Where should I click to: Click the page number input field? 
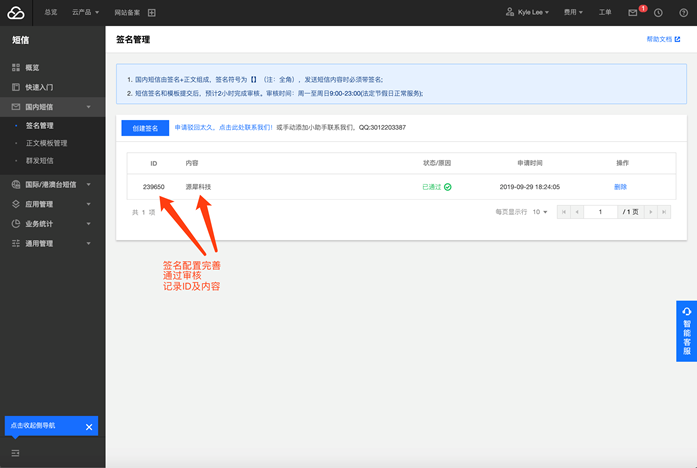600,212
